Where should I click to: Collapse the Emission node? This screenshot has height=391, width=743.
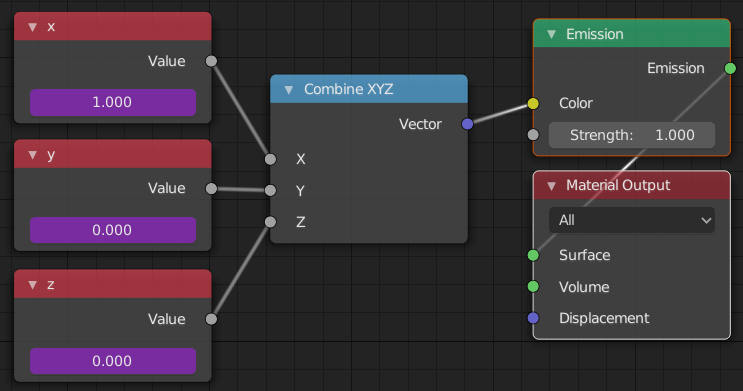tap(551, 34)
